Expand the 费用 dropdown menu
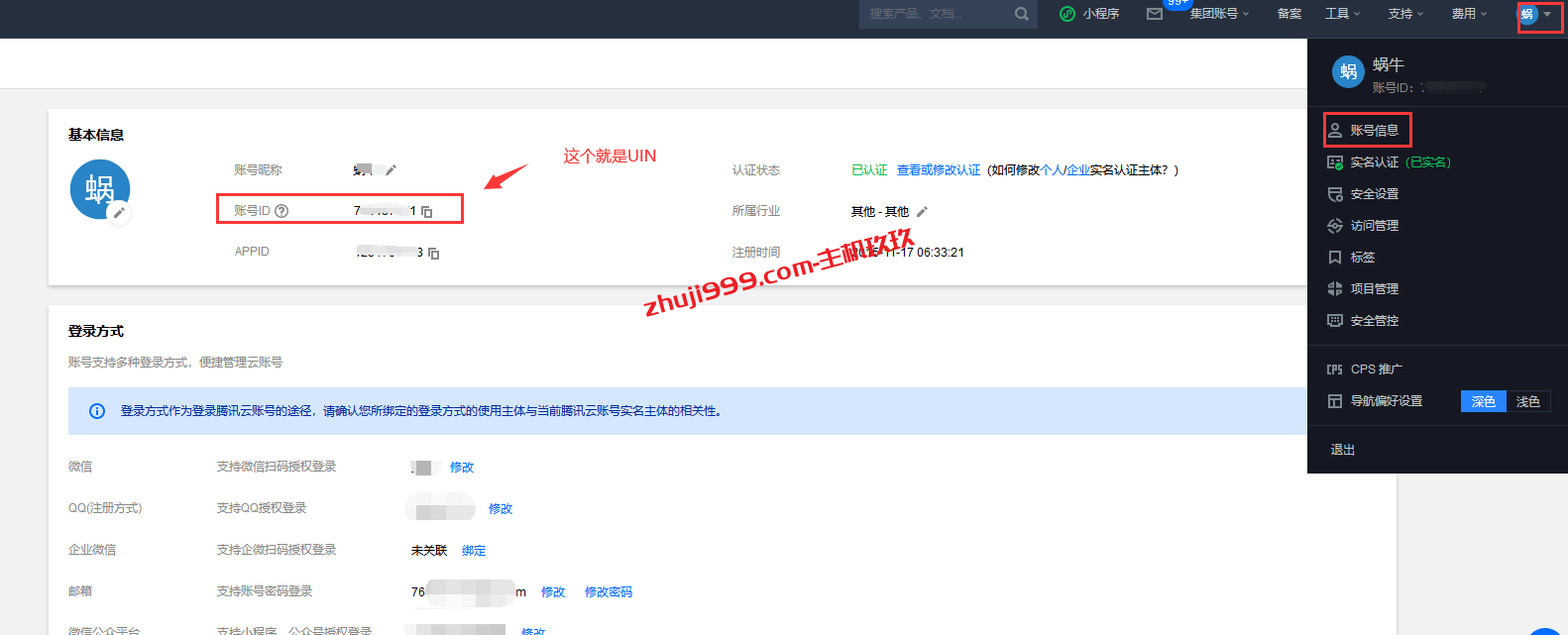 pos(1469,14)
